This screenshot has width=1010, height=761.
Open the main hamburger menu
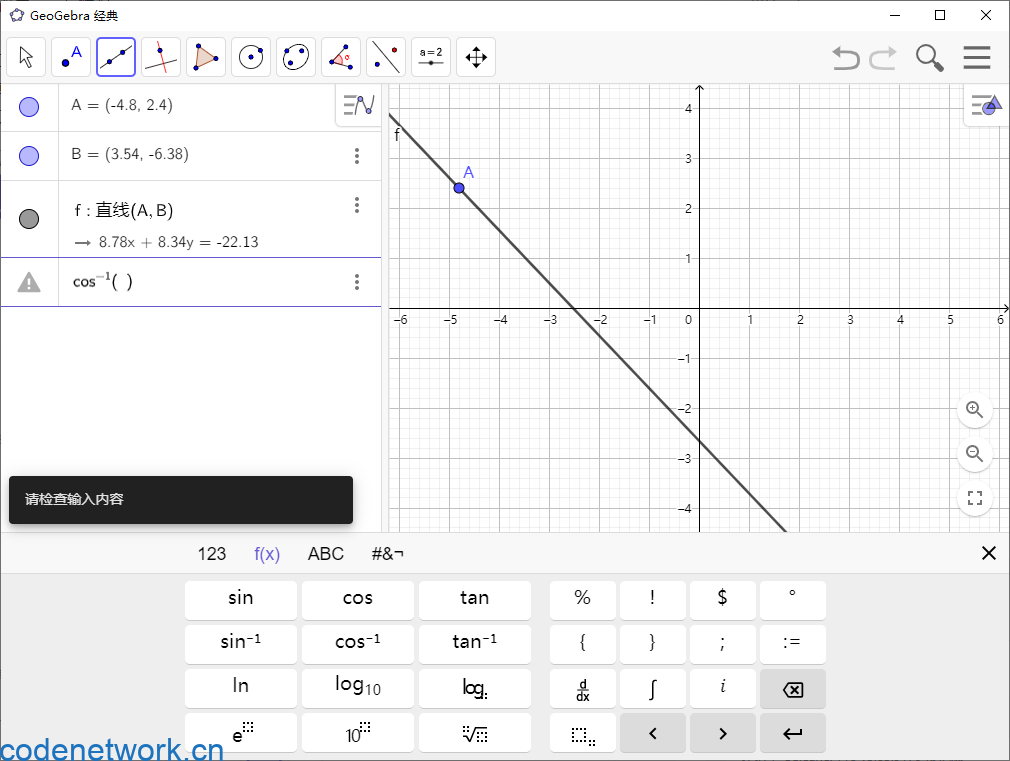(977, 57)
